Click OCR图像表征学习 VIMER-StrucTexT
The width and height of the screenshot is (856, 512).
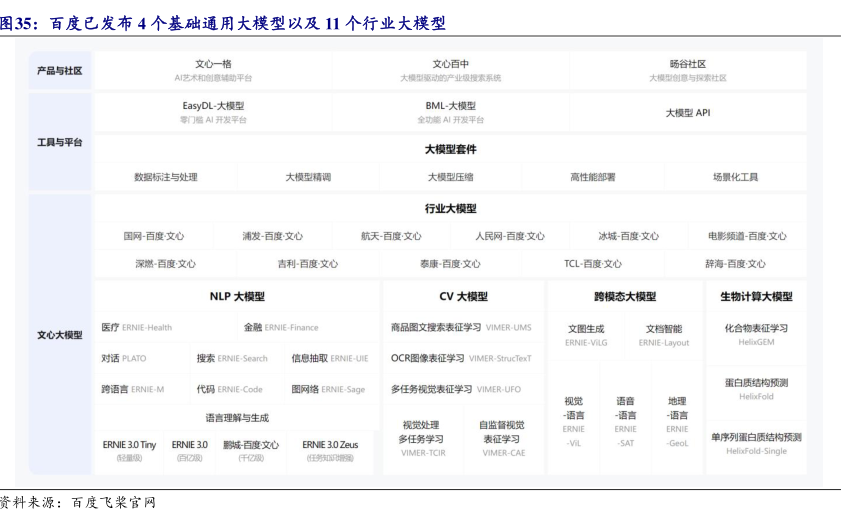point(461,358)
